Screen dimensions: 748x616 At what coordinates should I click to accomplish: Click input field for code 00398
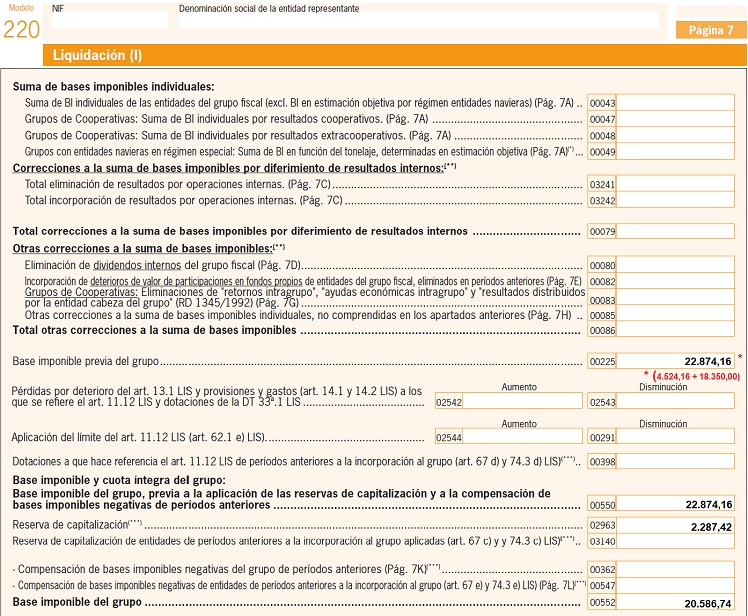click(675, 461)
